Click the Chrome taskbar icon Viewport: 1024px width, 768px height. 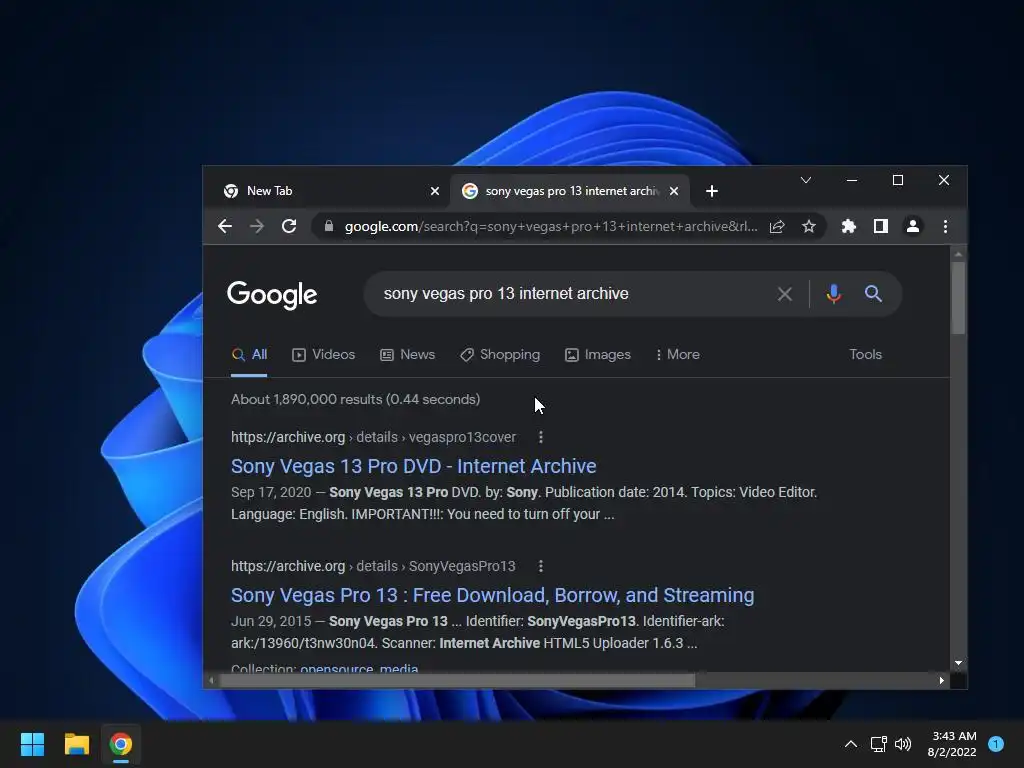tap(121, 744)
